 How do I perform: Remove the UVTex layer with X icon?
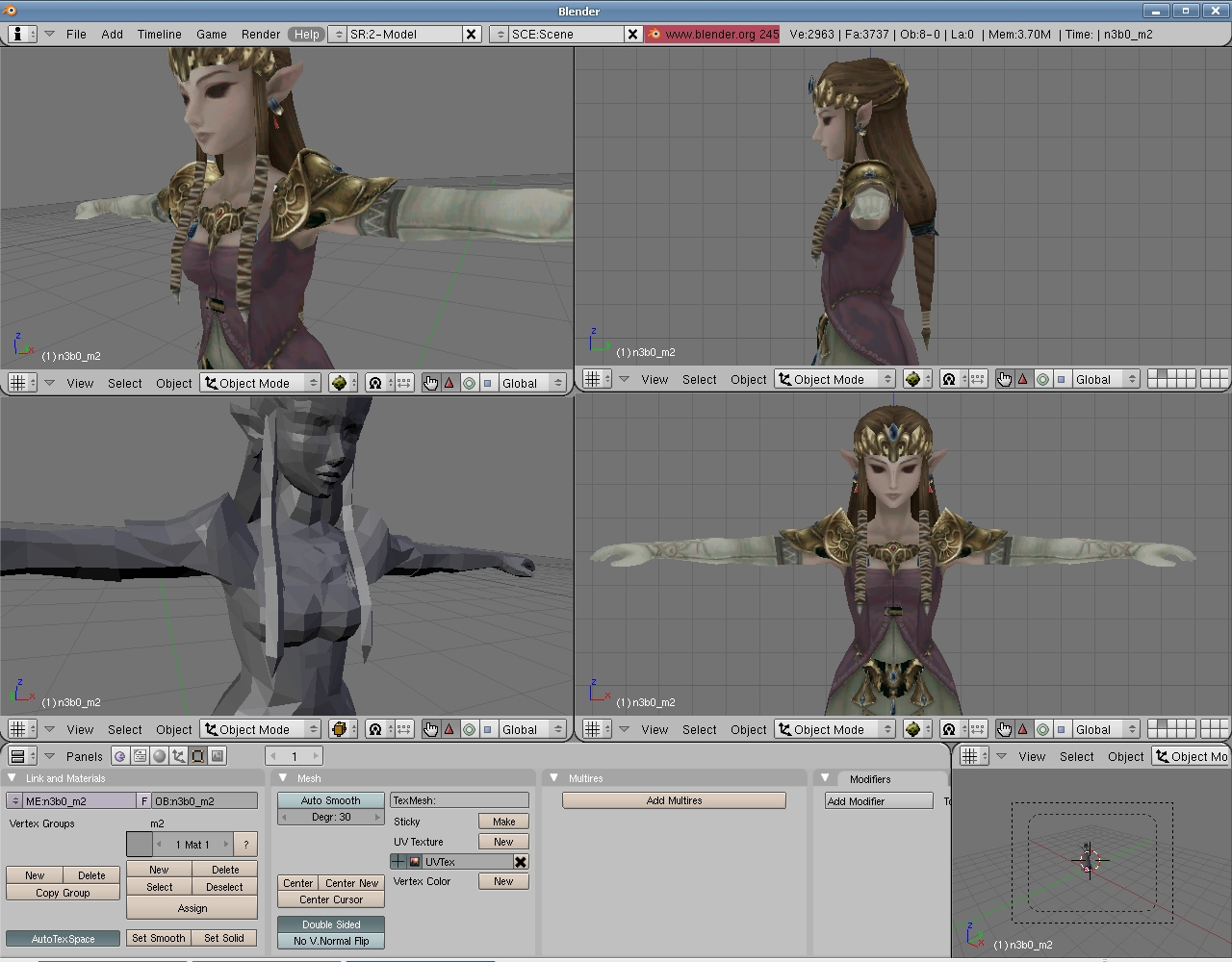pyautogui.click(x=521, y=862)
